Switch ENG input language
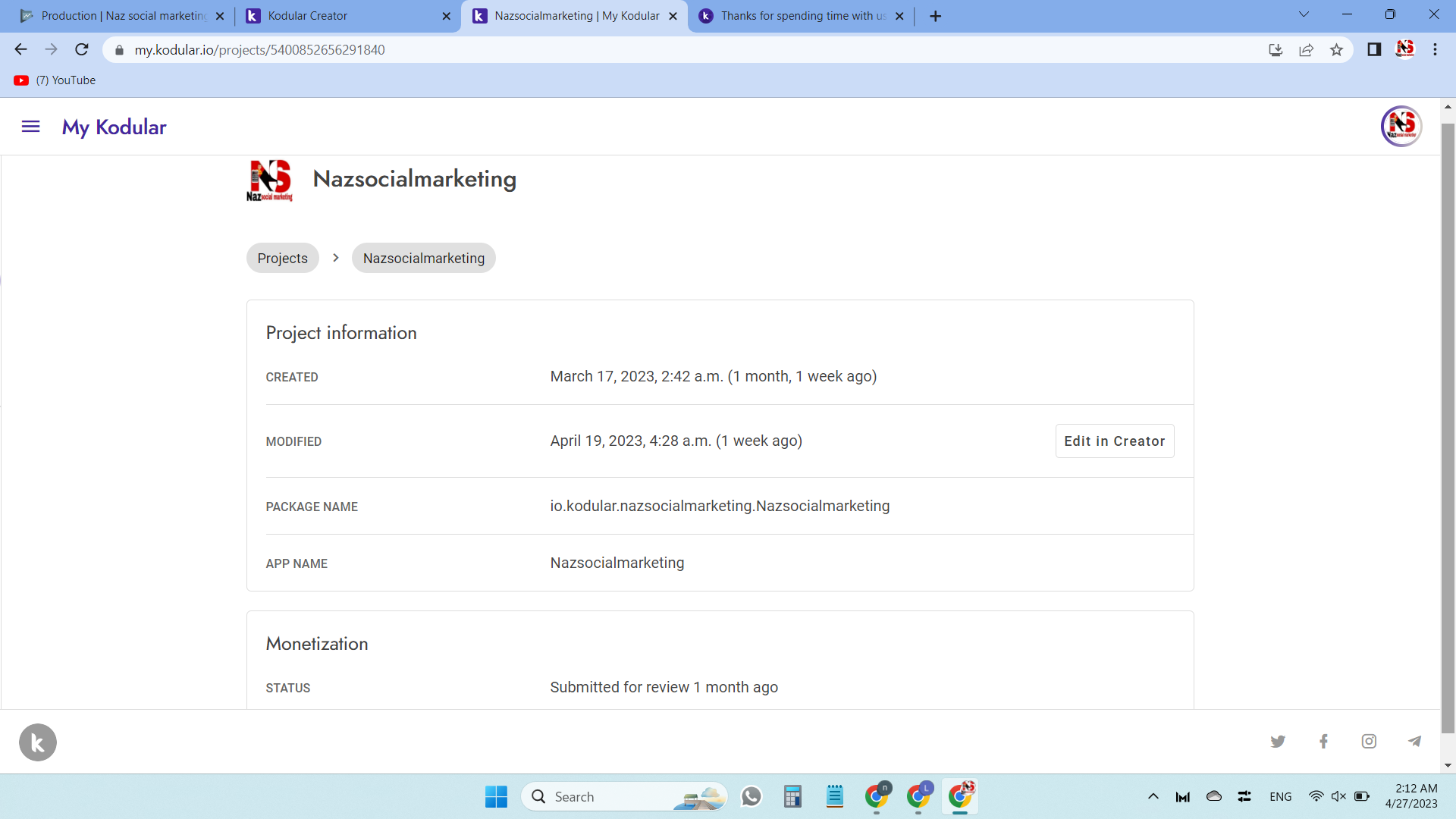This screenshot has height=819, width=1456. (x=1281, y=797)
